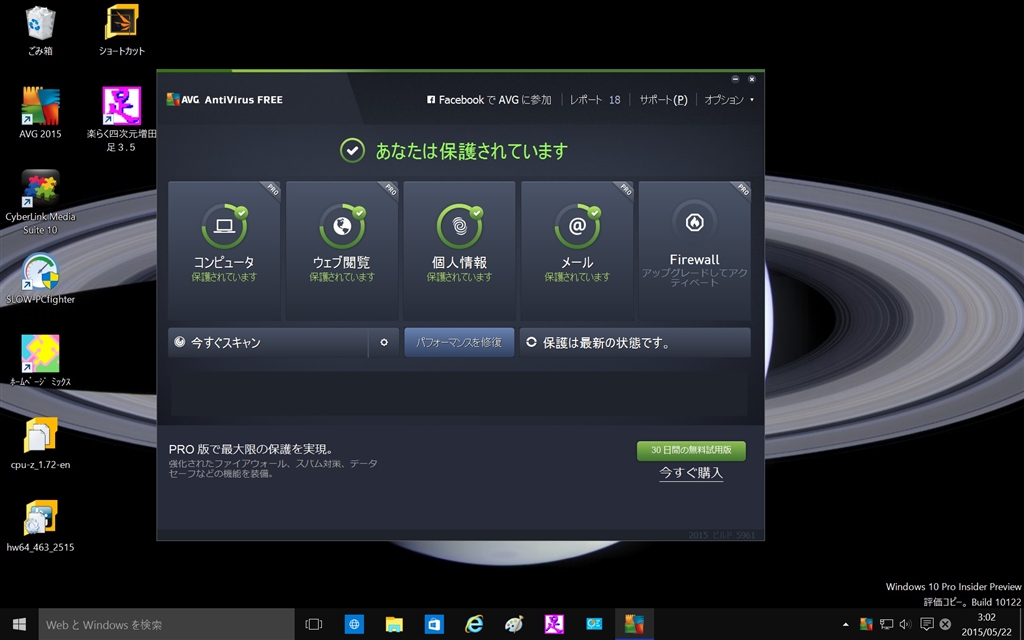The width and height of the screenshot is (1024, 640).
Task: Click the AVG AntiVirus FREE logo
Action: 225,100
